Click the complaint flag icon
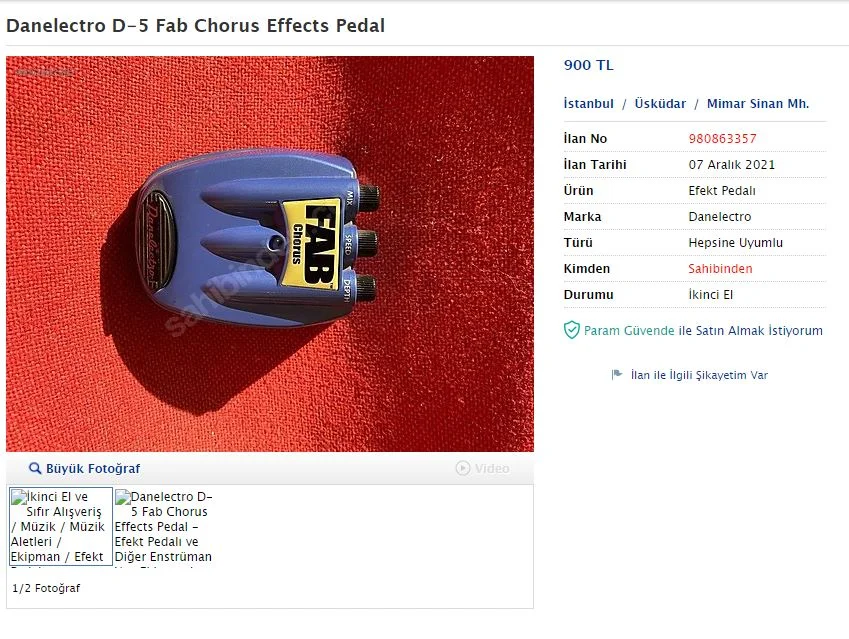The width and height of the screenshot is (849, 639). click(x=617, y=375)
